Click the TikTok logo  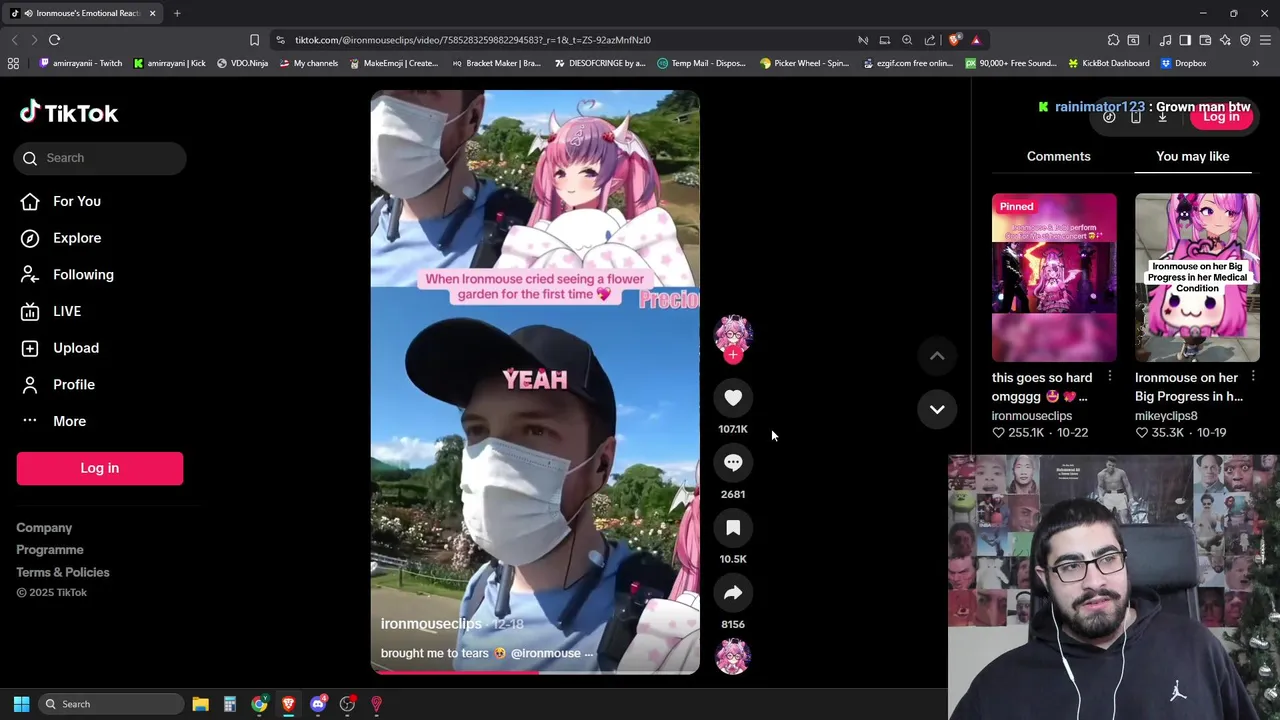point(69,113)
